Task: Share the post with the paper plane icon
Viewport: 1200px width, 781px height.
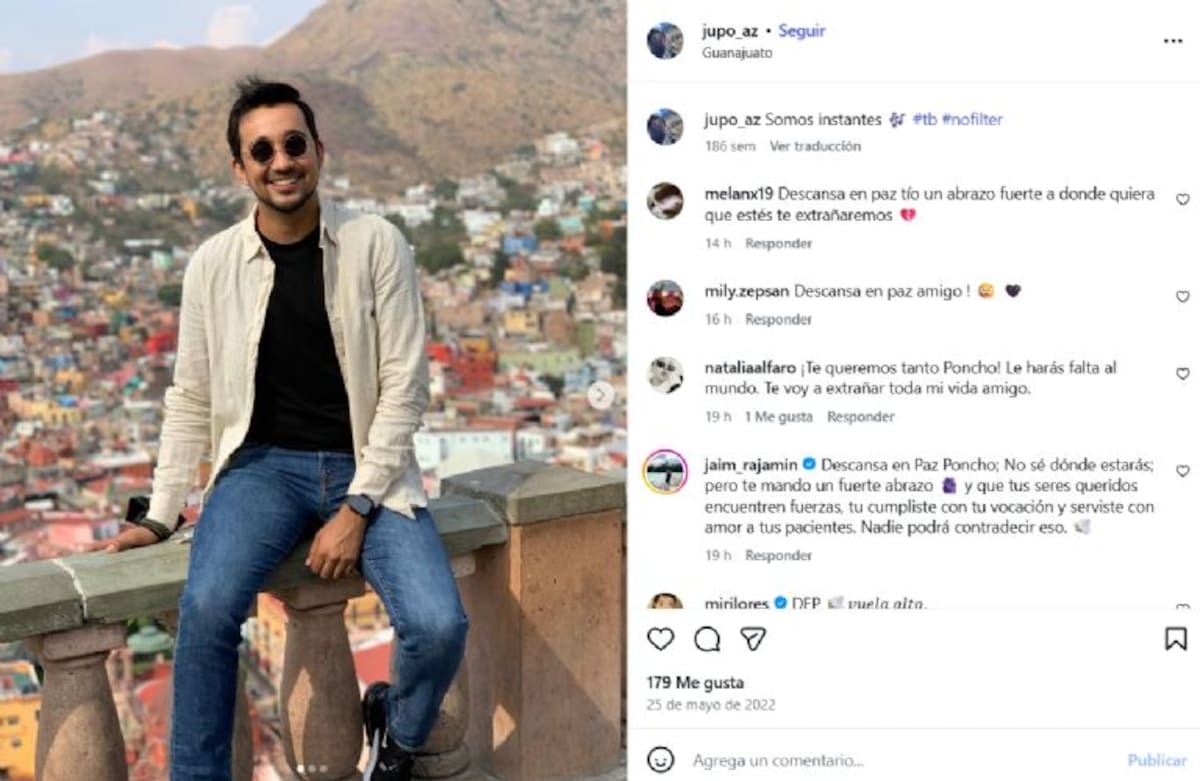Action: (x=753, y=639)
